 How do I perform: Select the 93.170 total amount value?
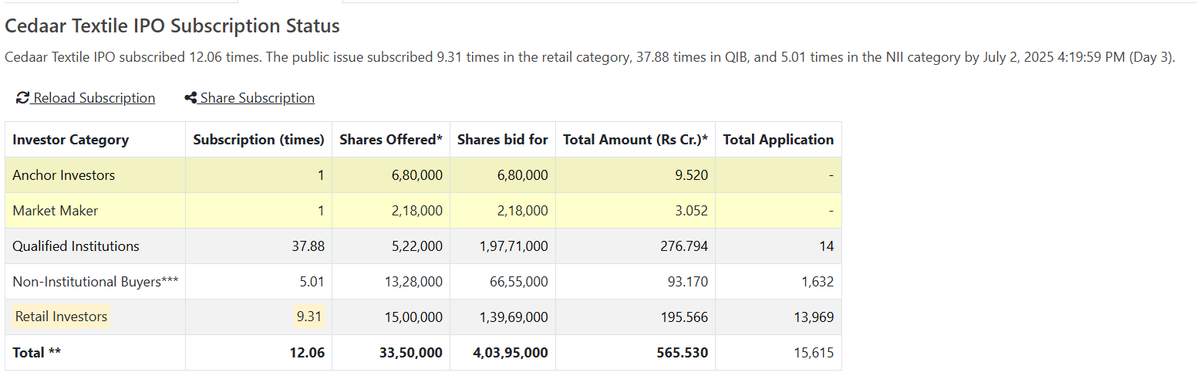coord(688,282)
